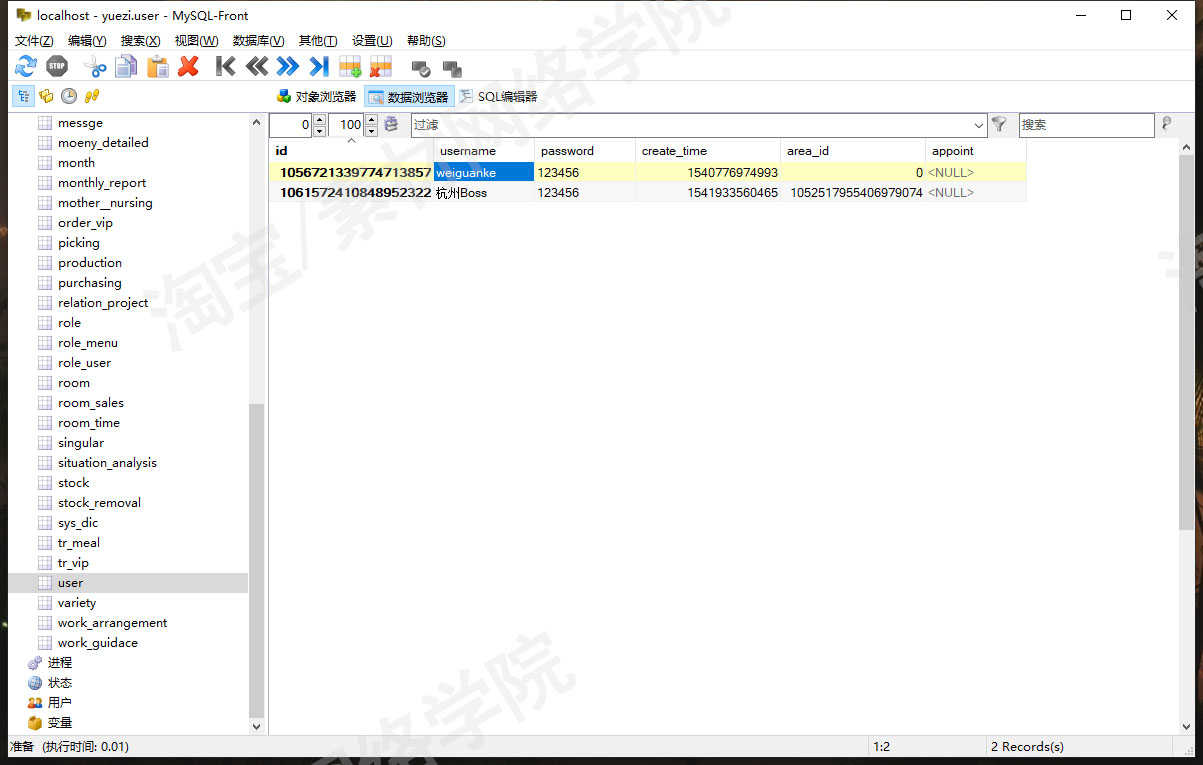Image resolution: width=1203 pixels, height=765 pixels.
Task: Click the insert record icon
Action: 350,67
